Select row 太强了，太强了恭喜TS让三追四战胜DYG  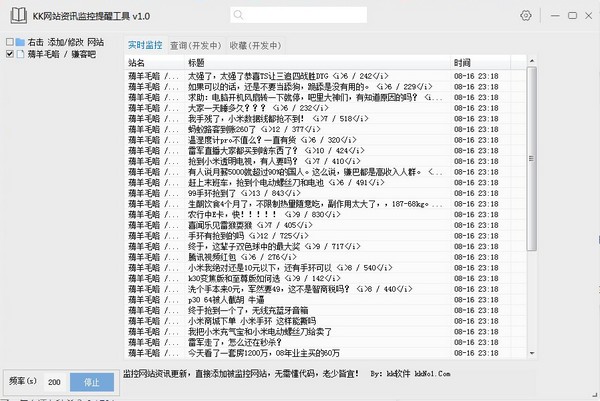coord(325,76)
